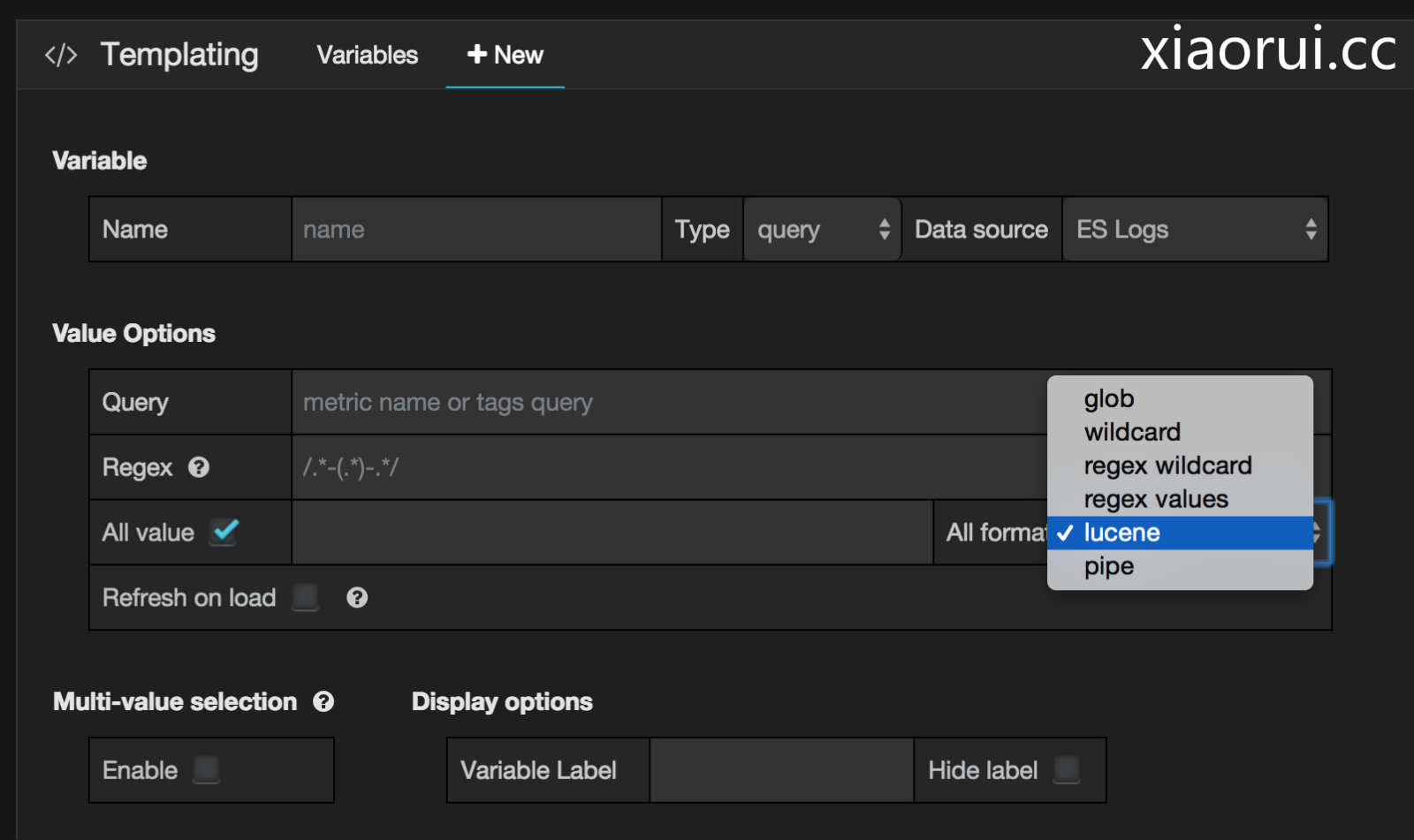This screenshot has width=1414, height=840.
Task: Select the regex wildcard option
Action: coord(1167,466)
